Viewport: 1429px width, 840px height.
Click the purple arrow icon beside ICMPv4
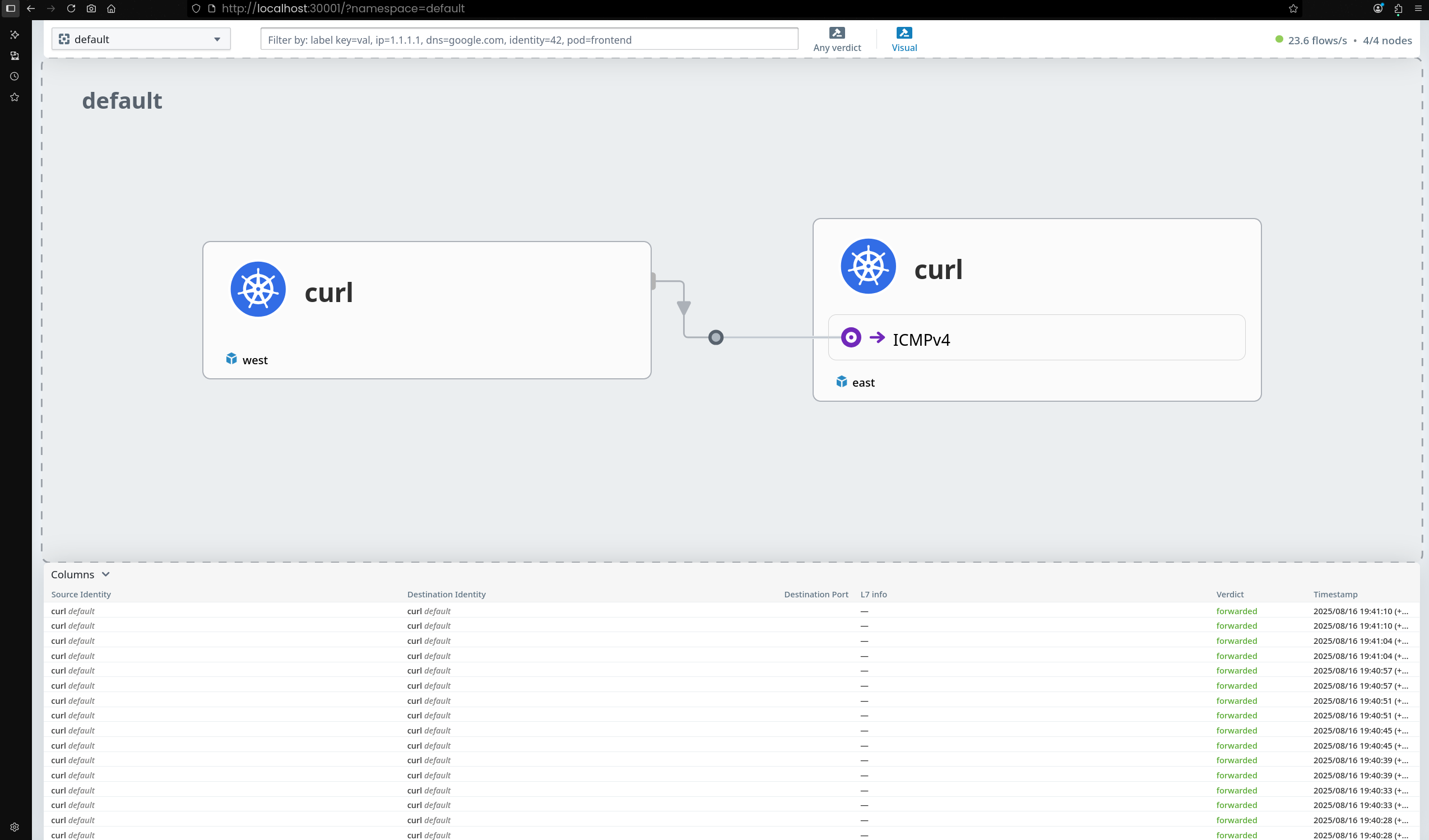[x=876, y=337]
